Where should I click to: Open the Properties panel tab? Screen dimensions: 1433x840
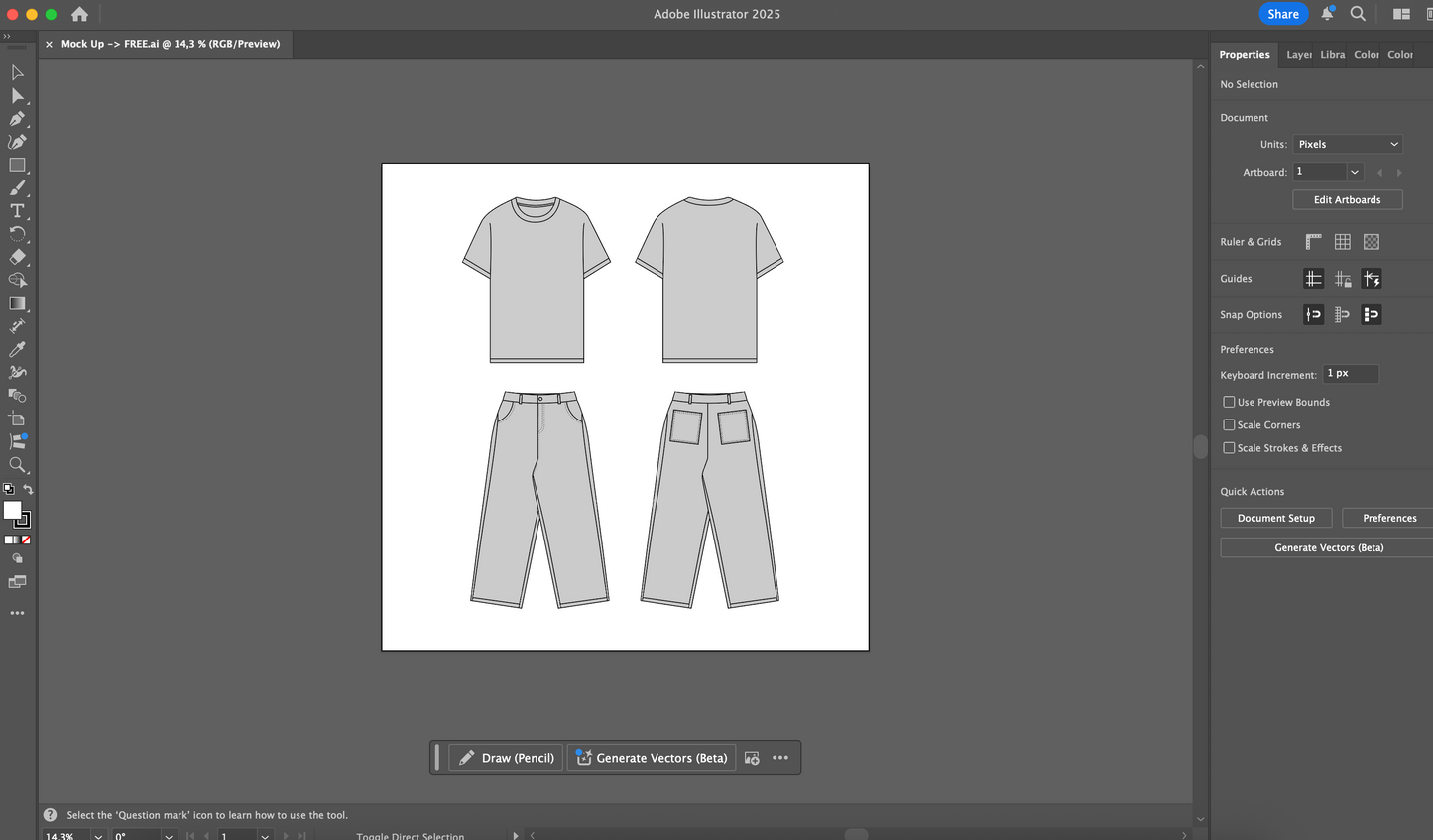[1245, 55]
